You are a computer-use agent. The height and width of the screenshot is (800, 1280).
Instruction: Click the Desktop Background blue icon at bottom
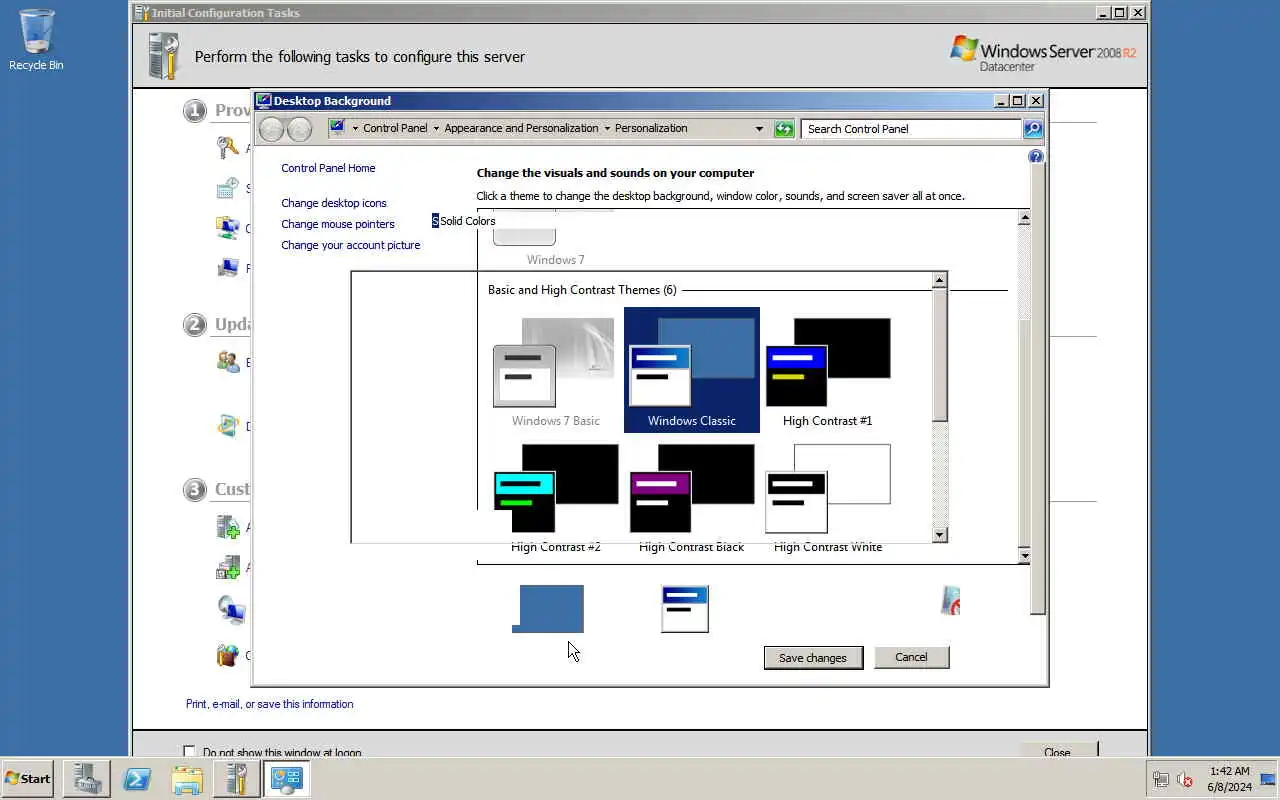coord(548,609)
